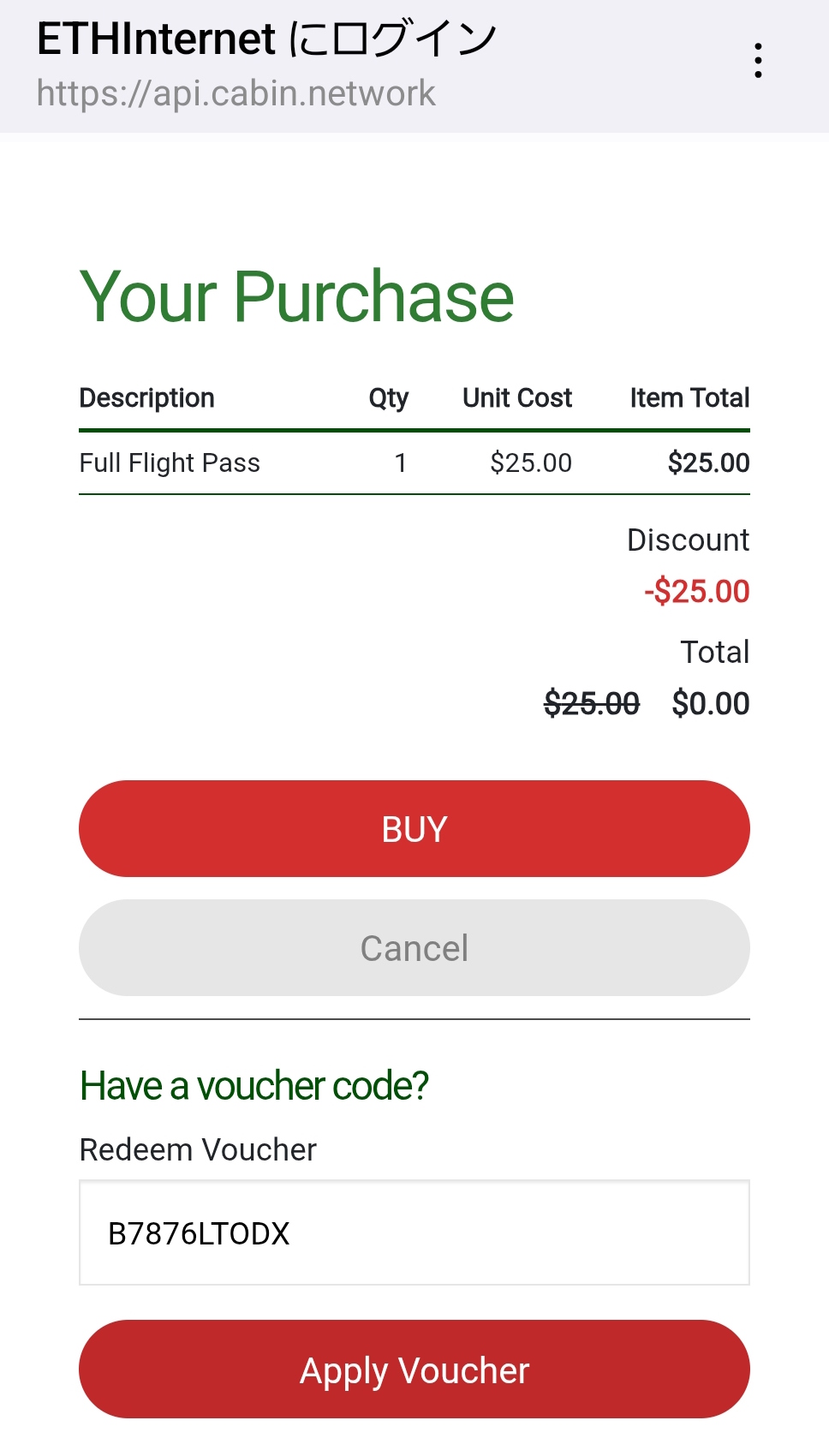
Task: Click the Your Purchase heading
Action: coord(296,296)
